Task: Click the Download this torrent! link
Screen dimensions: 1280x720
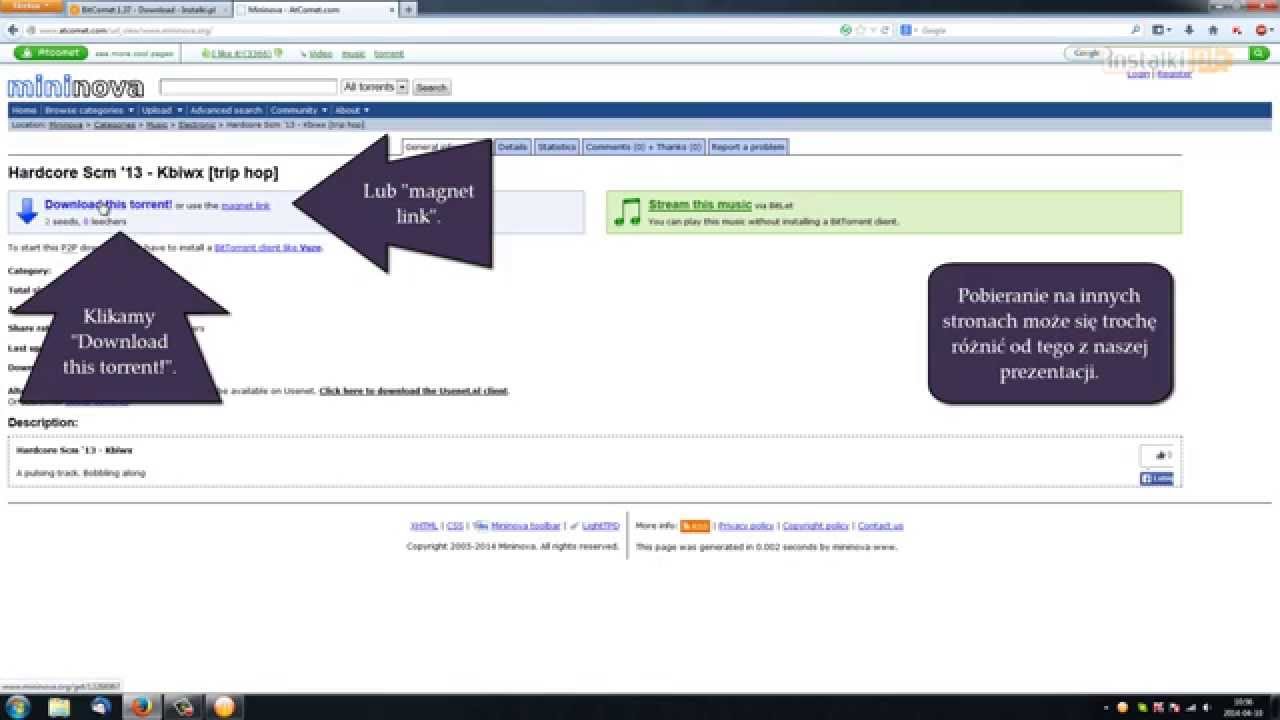Action: click(x=108, y=204)
